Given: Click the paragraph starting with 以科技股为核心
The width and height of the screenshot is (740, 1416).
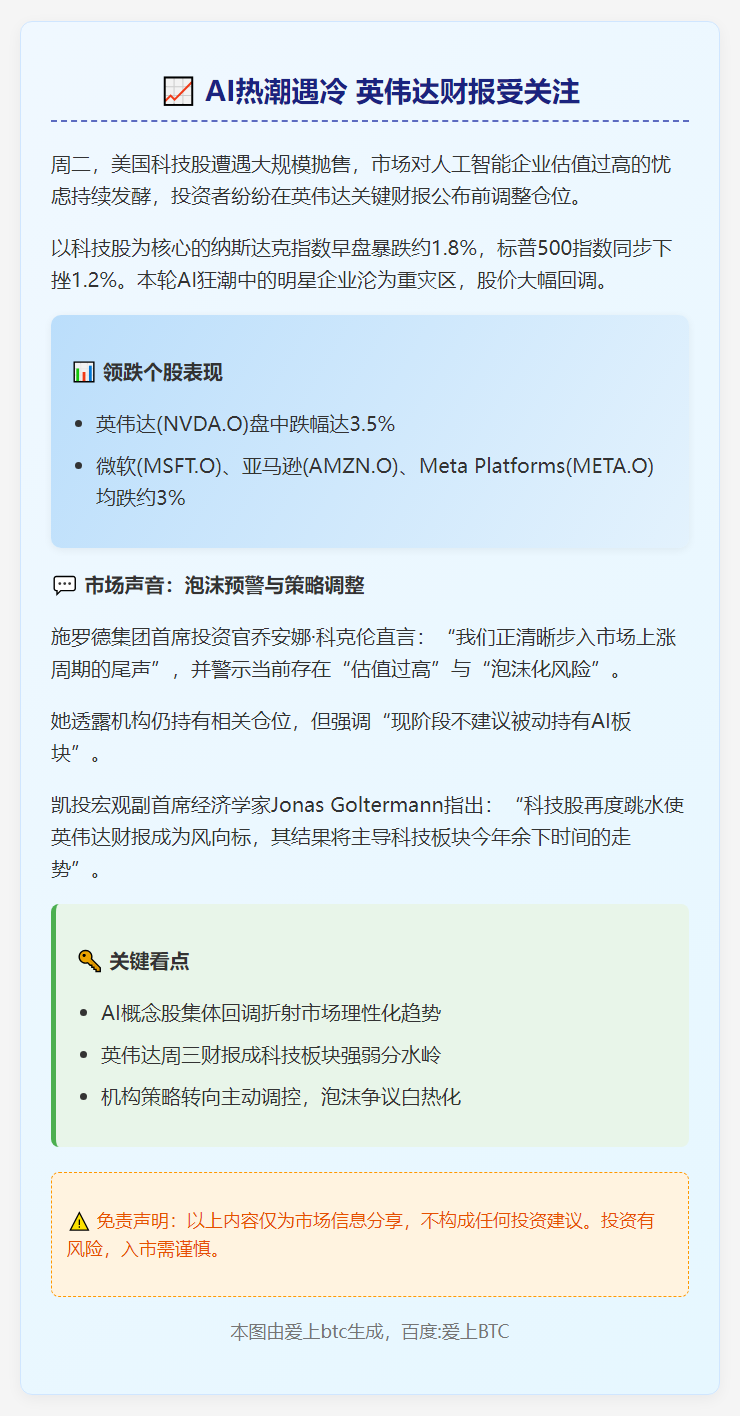Looking at the screenshot, I should point(369,263).
